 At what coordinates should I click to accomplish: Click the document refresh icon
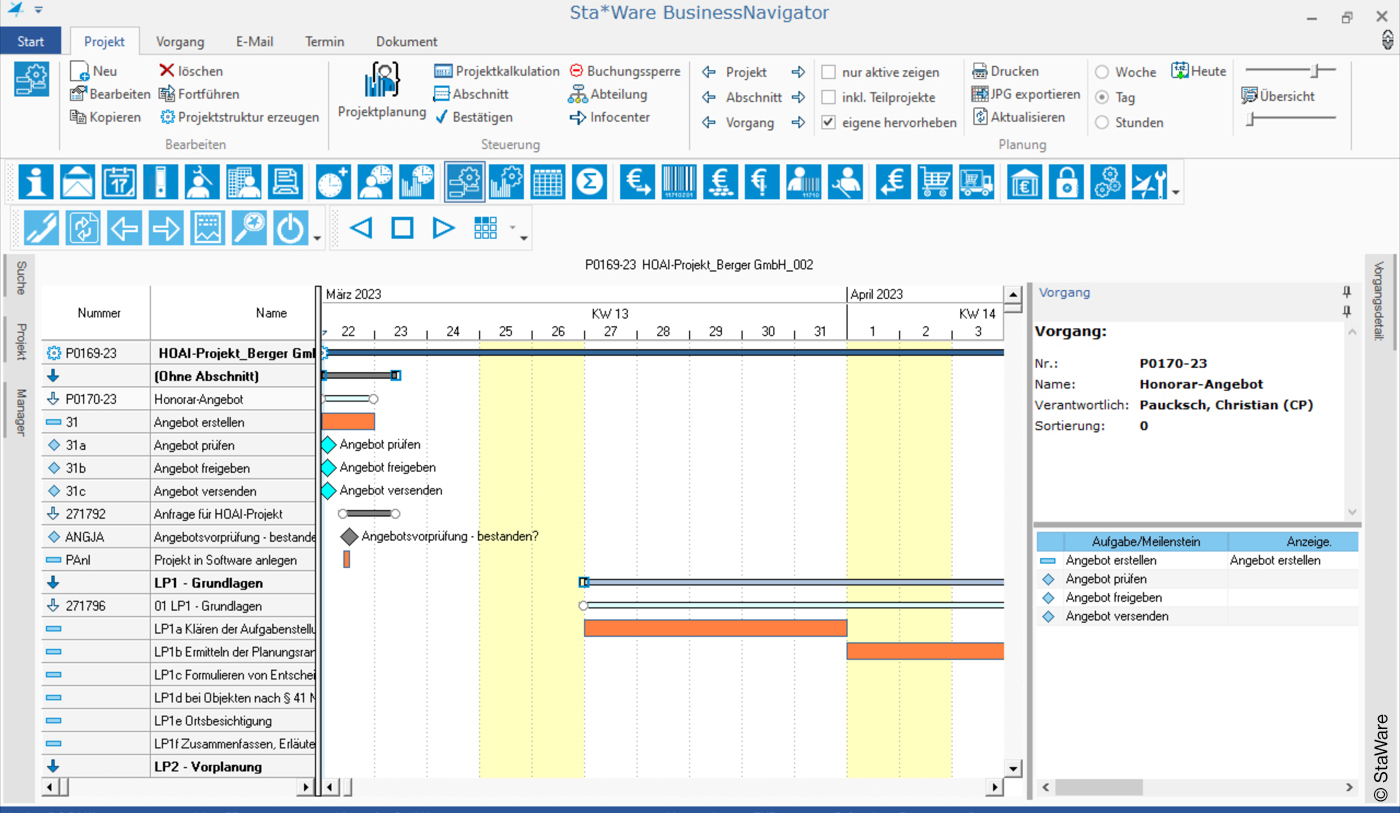tap(83, 227)
